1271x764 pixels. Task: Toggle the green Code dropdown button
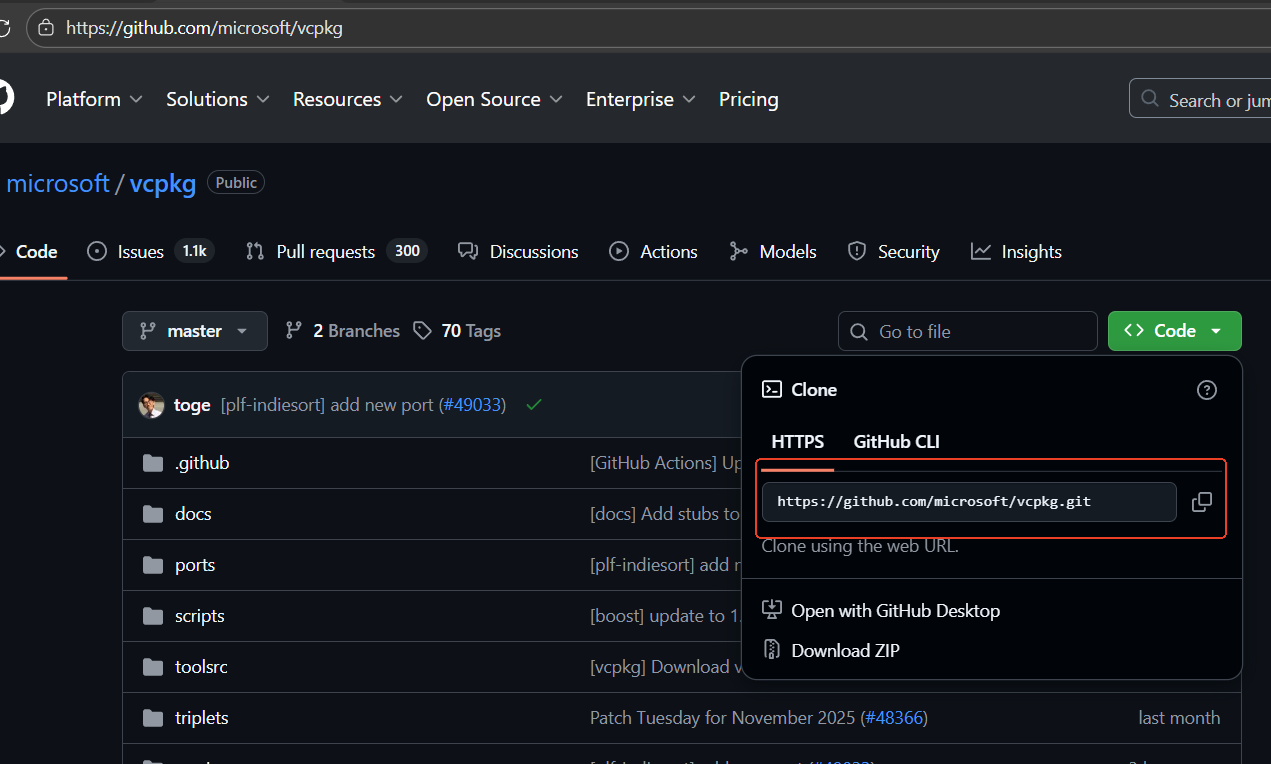(1175, 331)
